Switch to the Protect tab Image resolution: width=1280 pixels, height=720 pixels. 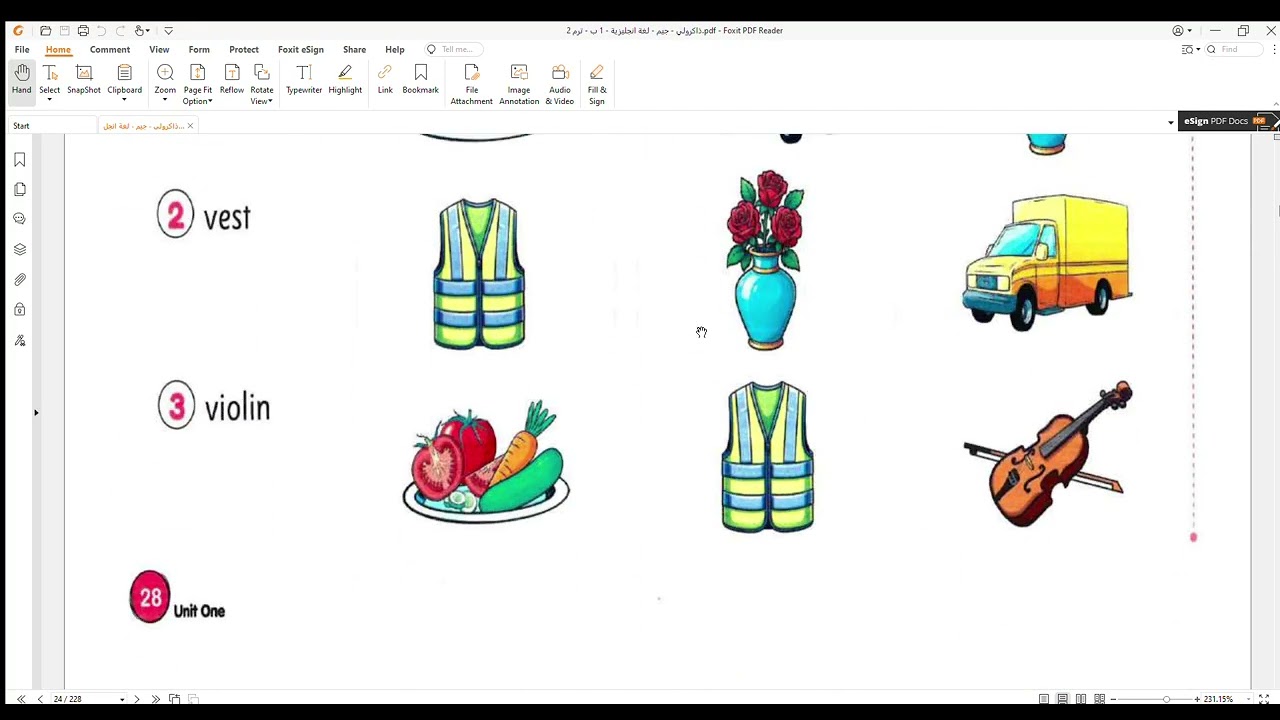click(x=244, y=49)
